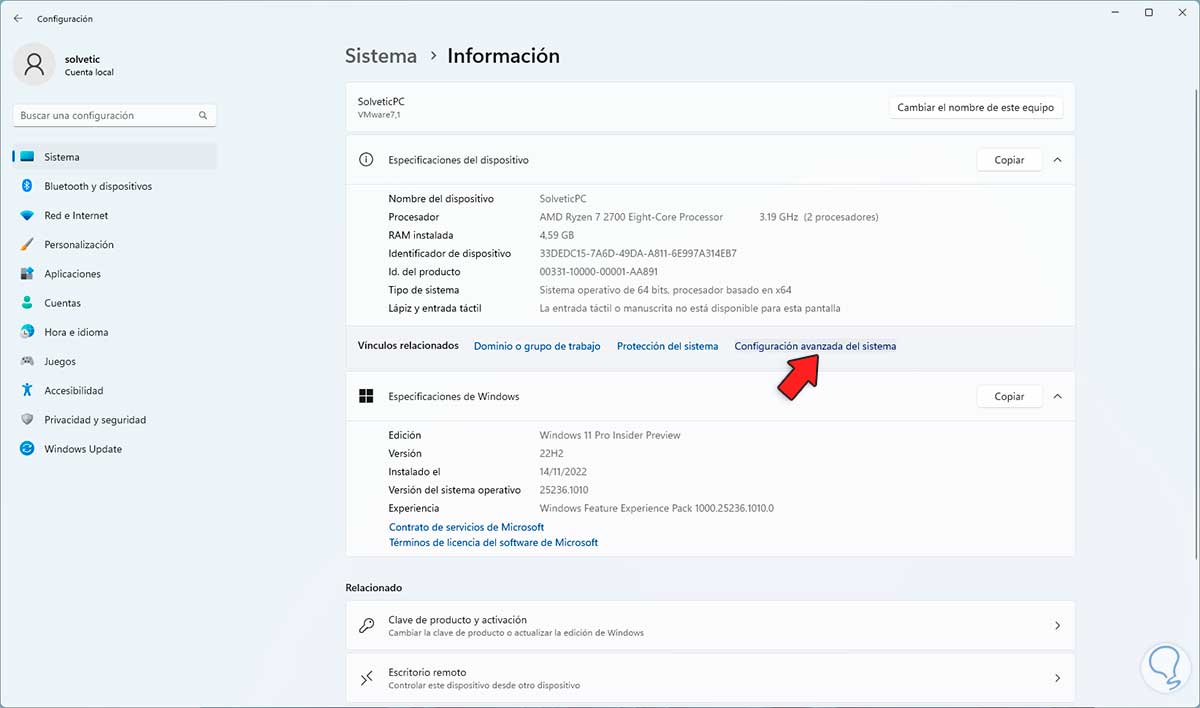This screenshot has height=708, width=1200.
Task: Go to Juegos settings
Action: tap(115, 361)
